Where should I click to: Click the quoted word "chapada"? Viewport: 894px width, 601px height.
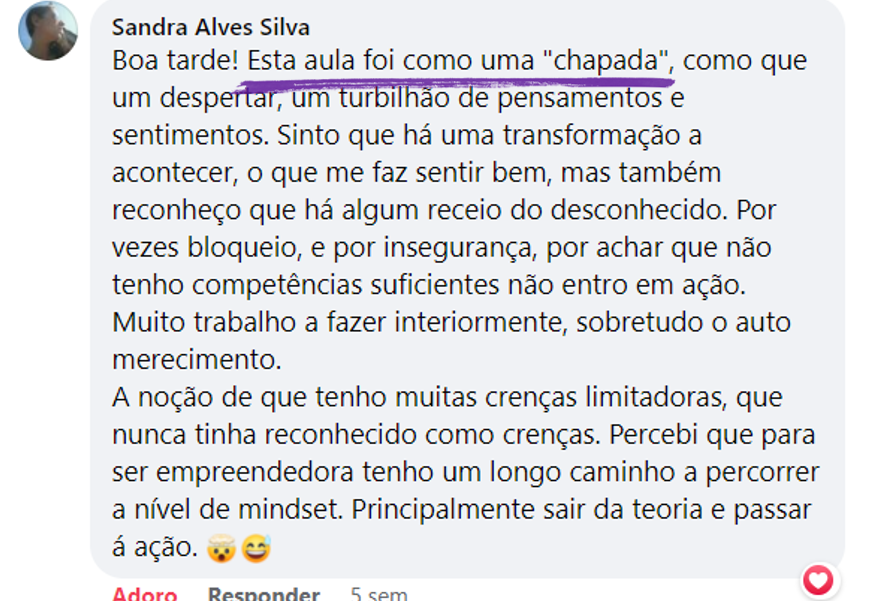[609, 61]
